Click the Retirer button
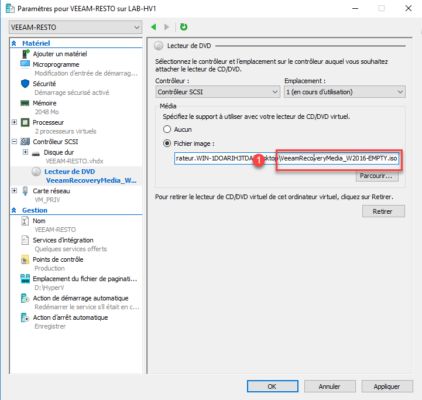This screenshot has height=400, width=422. tap(383, 211)
